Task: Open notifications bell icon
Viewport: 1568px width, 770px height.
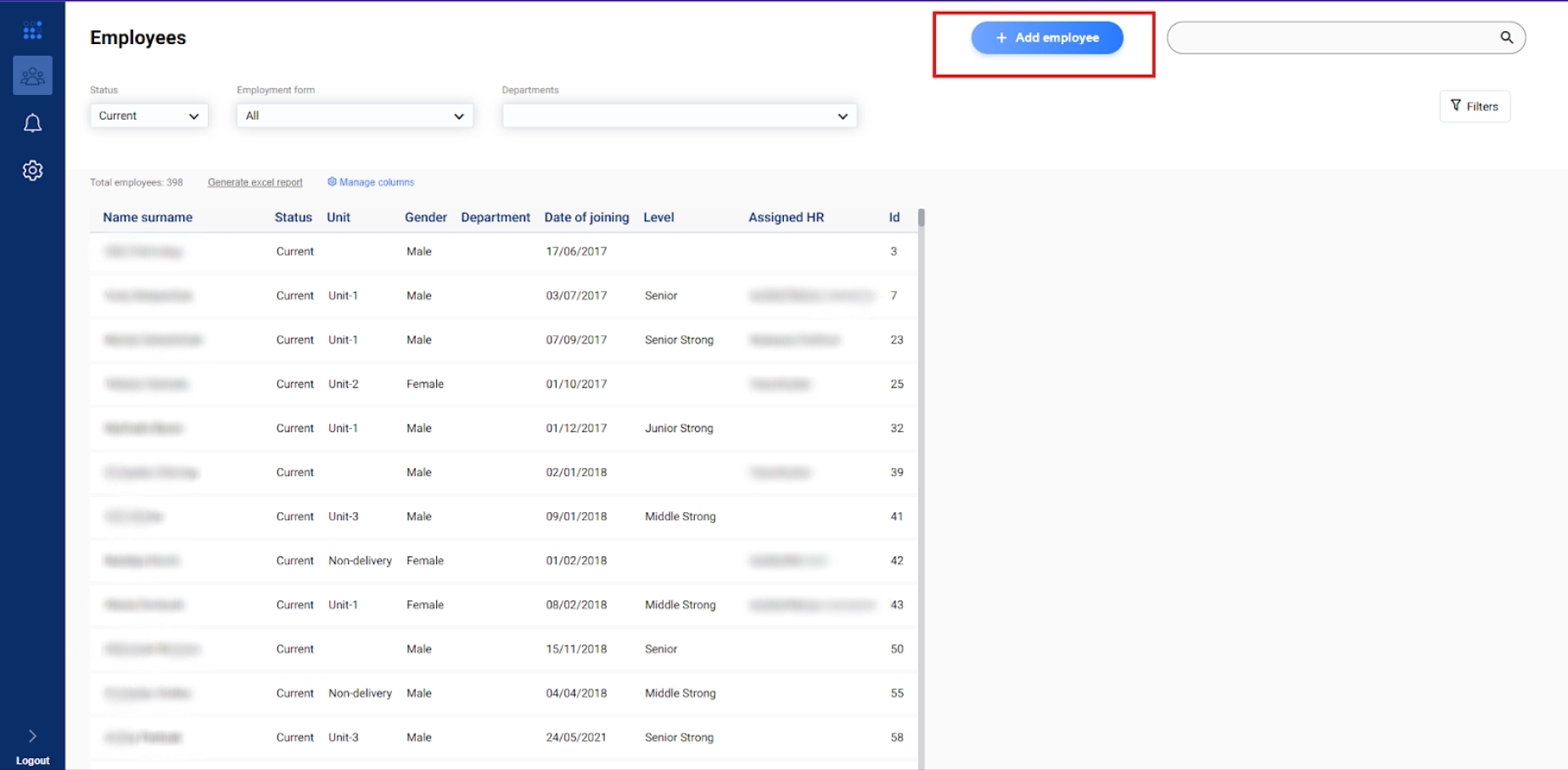Action: [x=32, y=124]
